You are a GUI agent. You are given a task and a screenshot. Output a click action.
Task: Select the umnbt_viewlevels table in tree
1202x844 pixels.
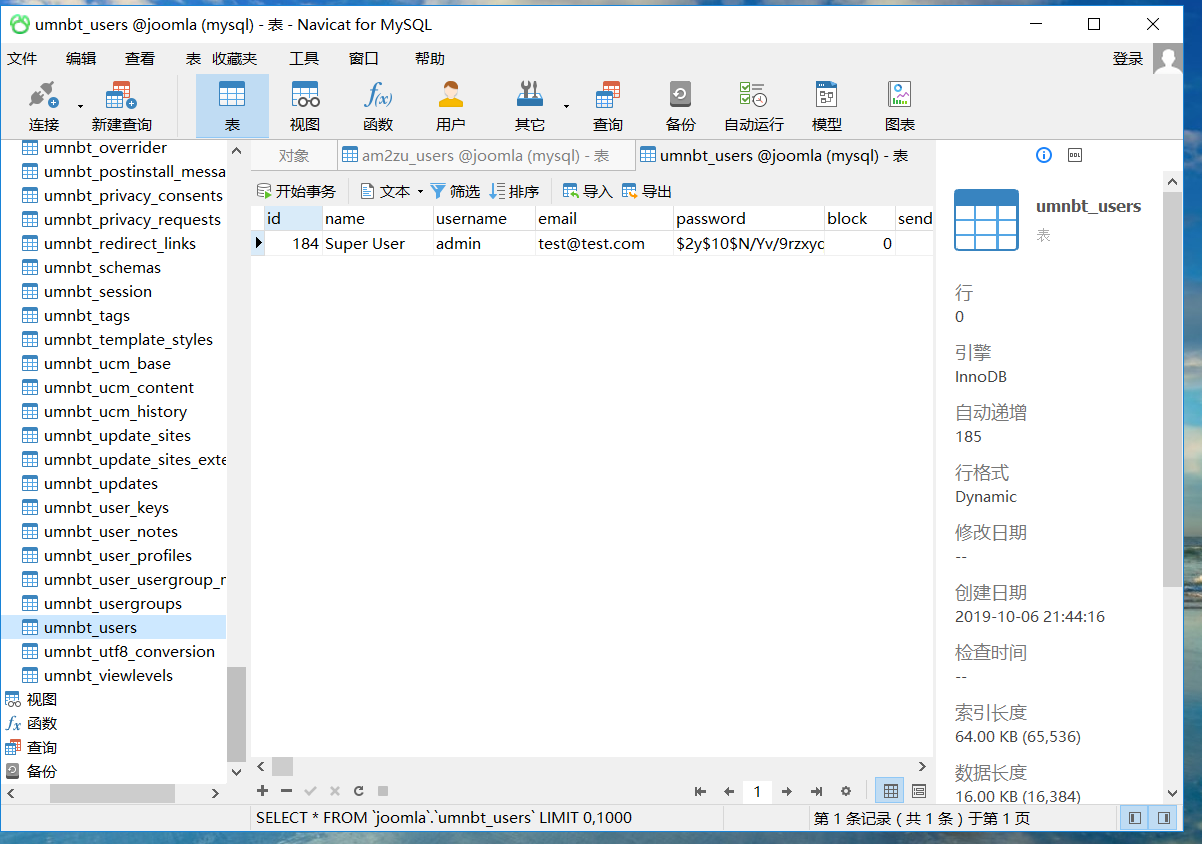pos(108,675)
